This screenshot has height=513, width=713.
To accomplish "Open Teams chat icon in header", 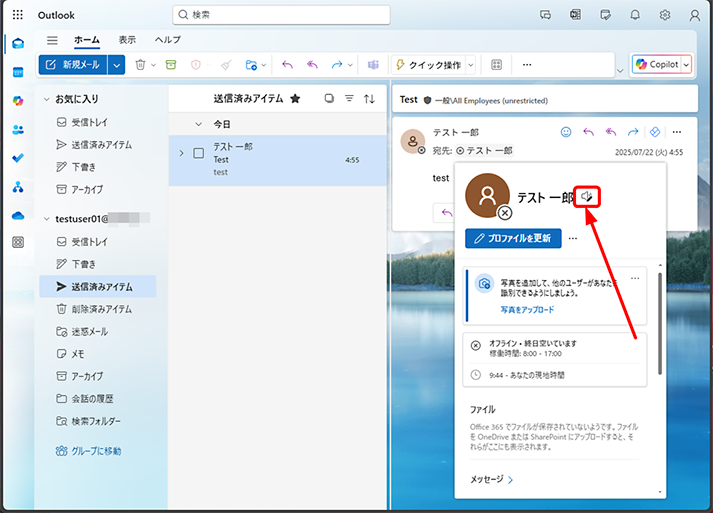I will (545, 15).
